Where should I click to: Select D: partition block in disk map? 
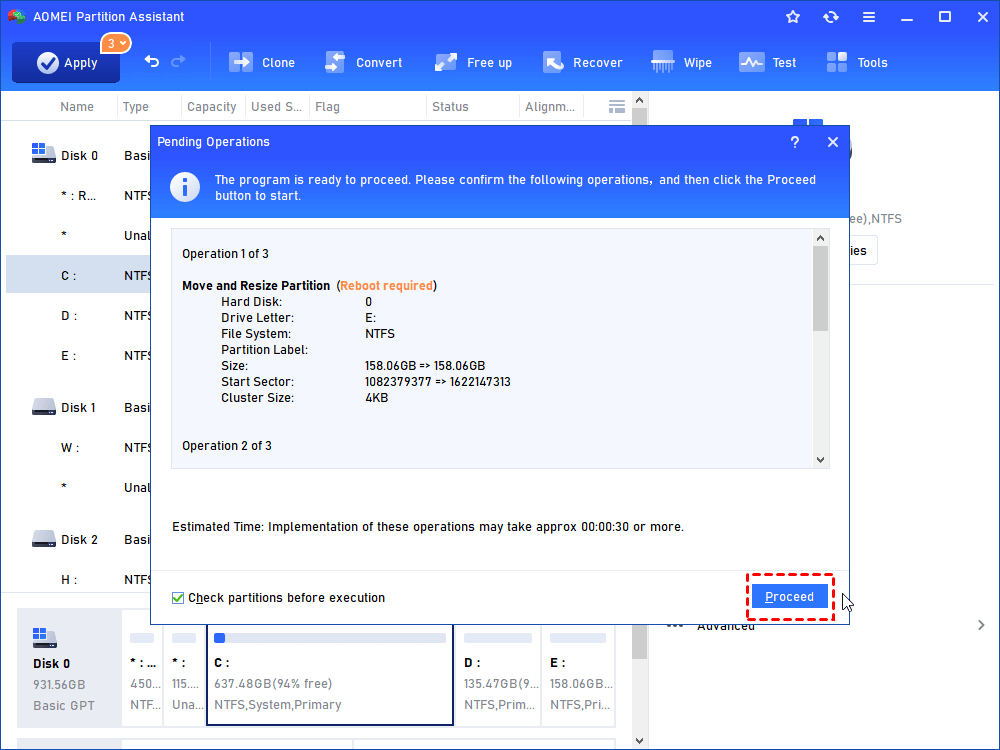(498, 675)
